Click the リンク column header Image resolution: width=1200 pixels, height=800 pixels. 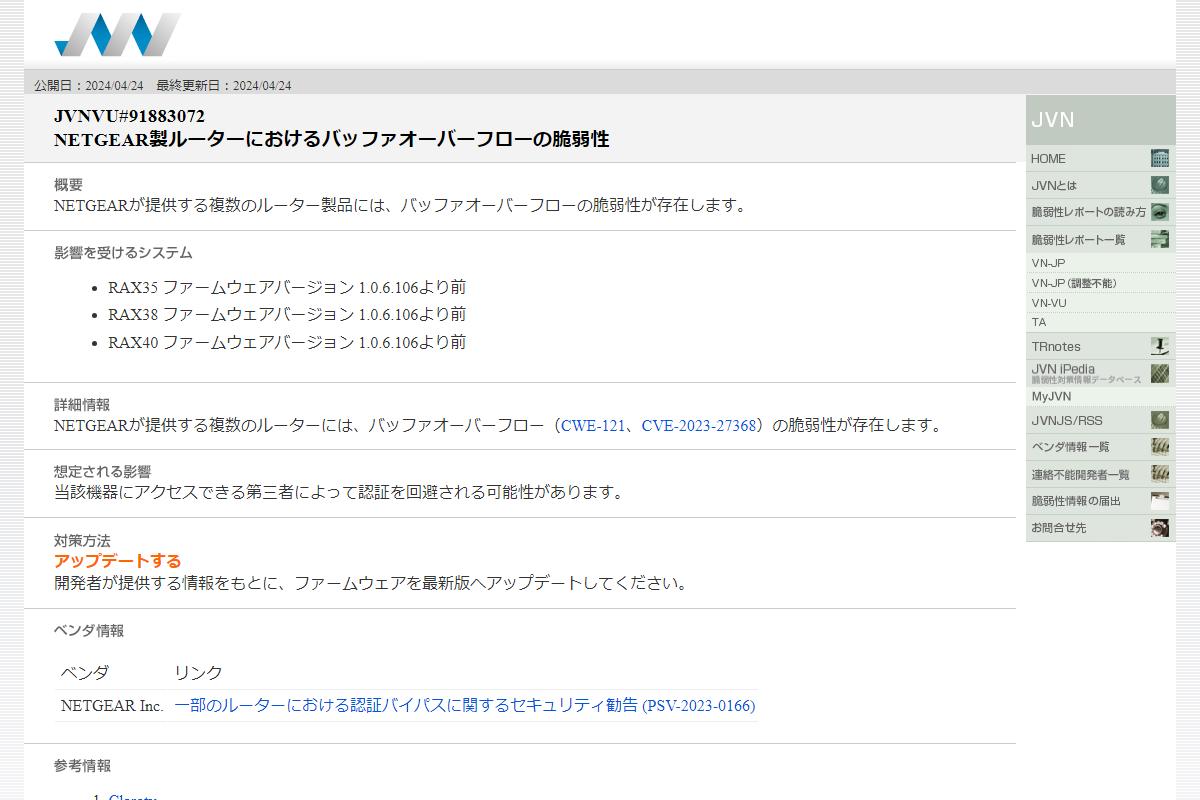tap(198, 673)
